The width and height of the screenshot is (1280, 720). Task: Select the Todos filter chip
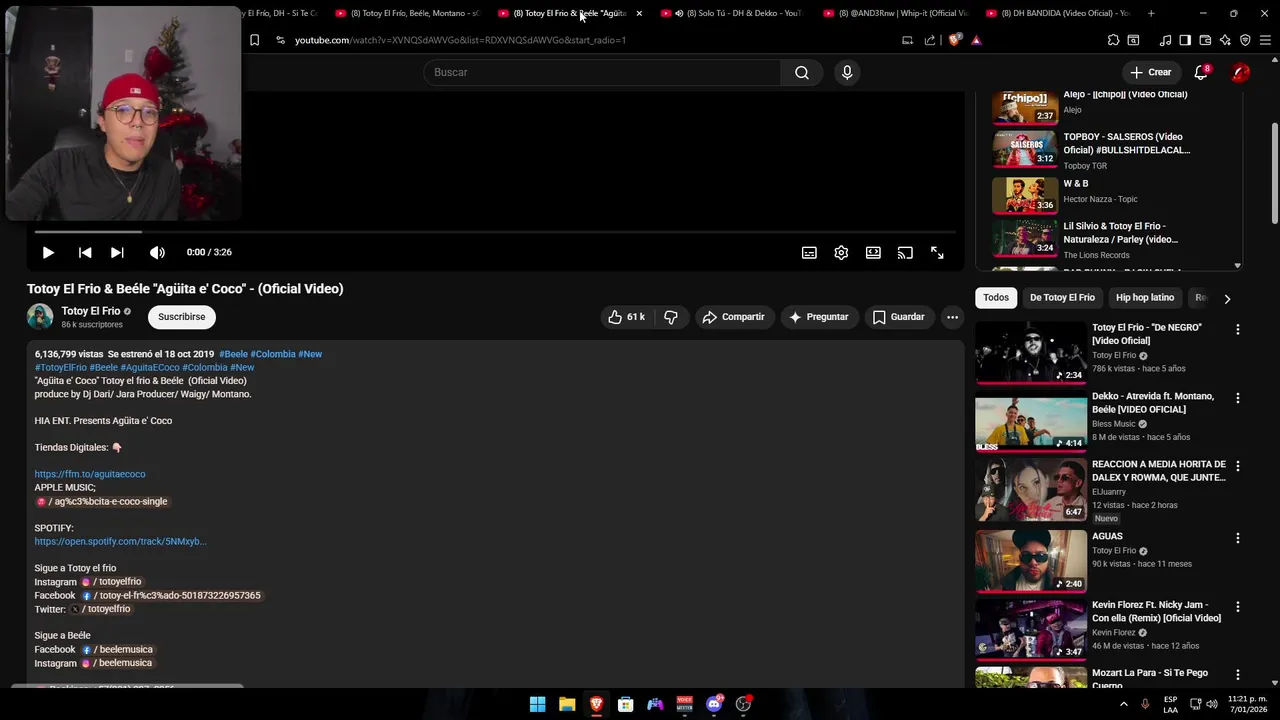coord(996,298)
